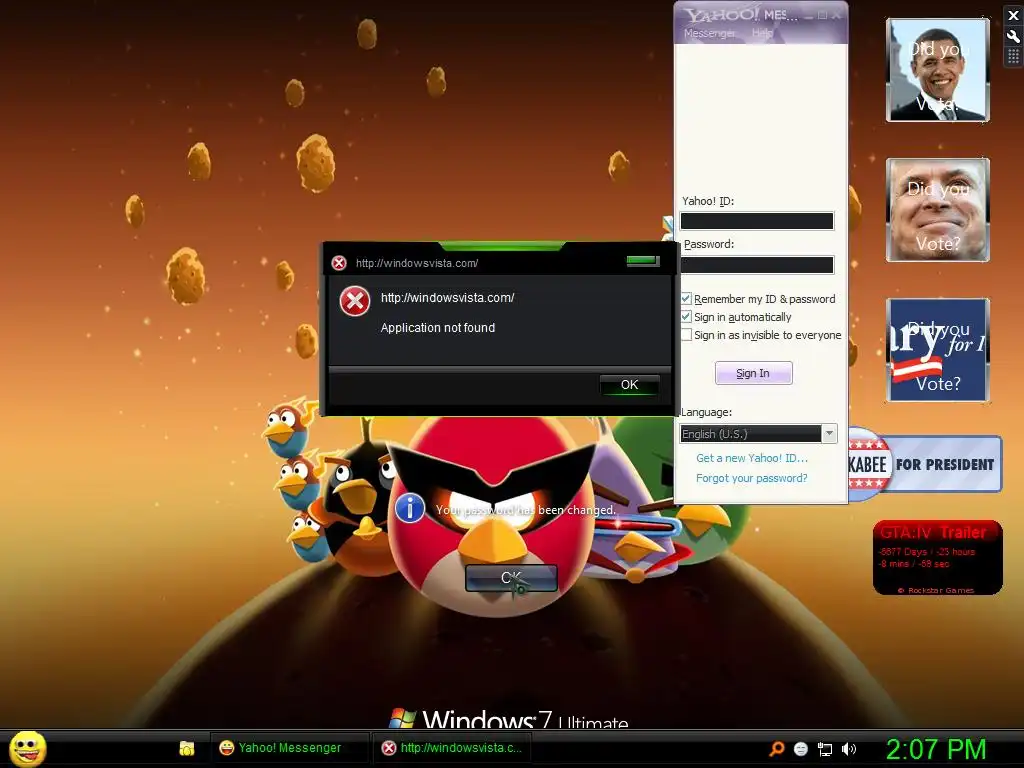Viewport: 1024px width, 768px height.
Task: Switch to windowsvista.com taskbar button
Action: coord(452,748)
